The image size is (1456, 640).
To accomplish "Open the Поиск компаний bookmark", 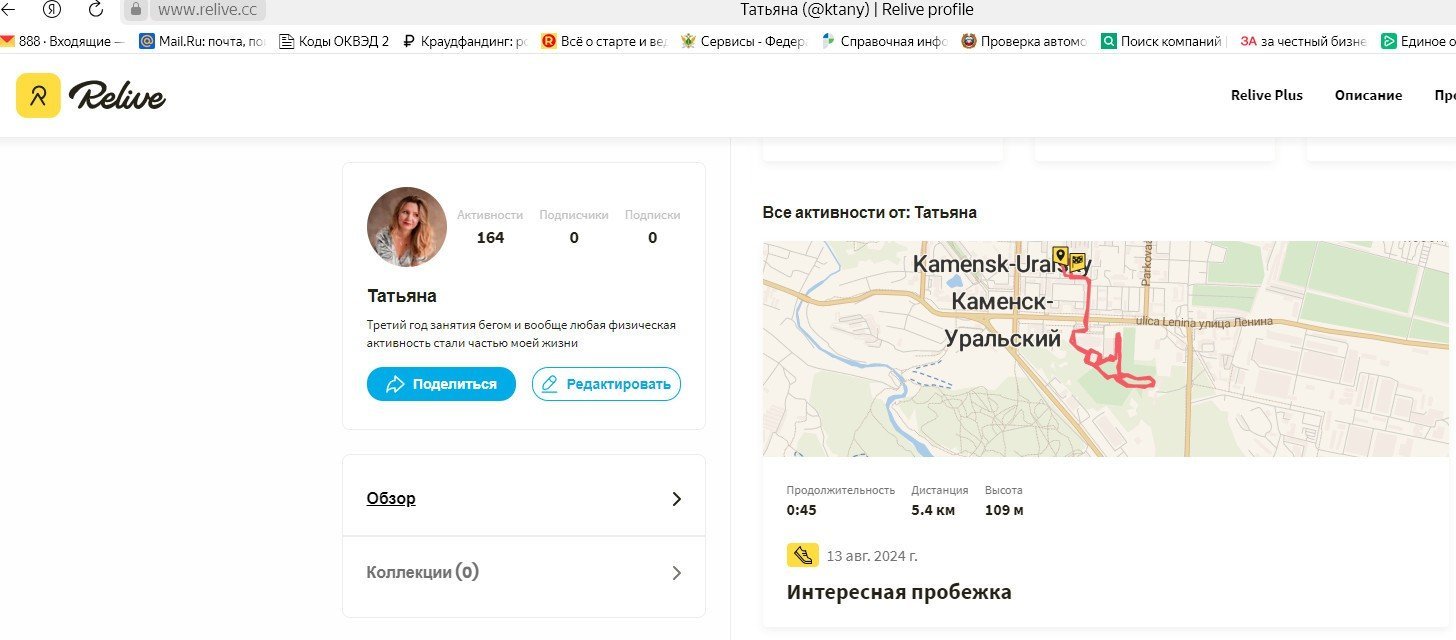I will click(1162, 41).
